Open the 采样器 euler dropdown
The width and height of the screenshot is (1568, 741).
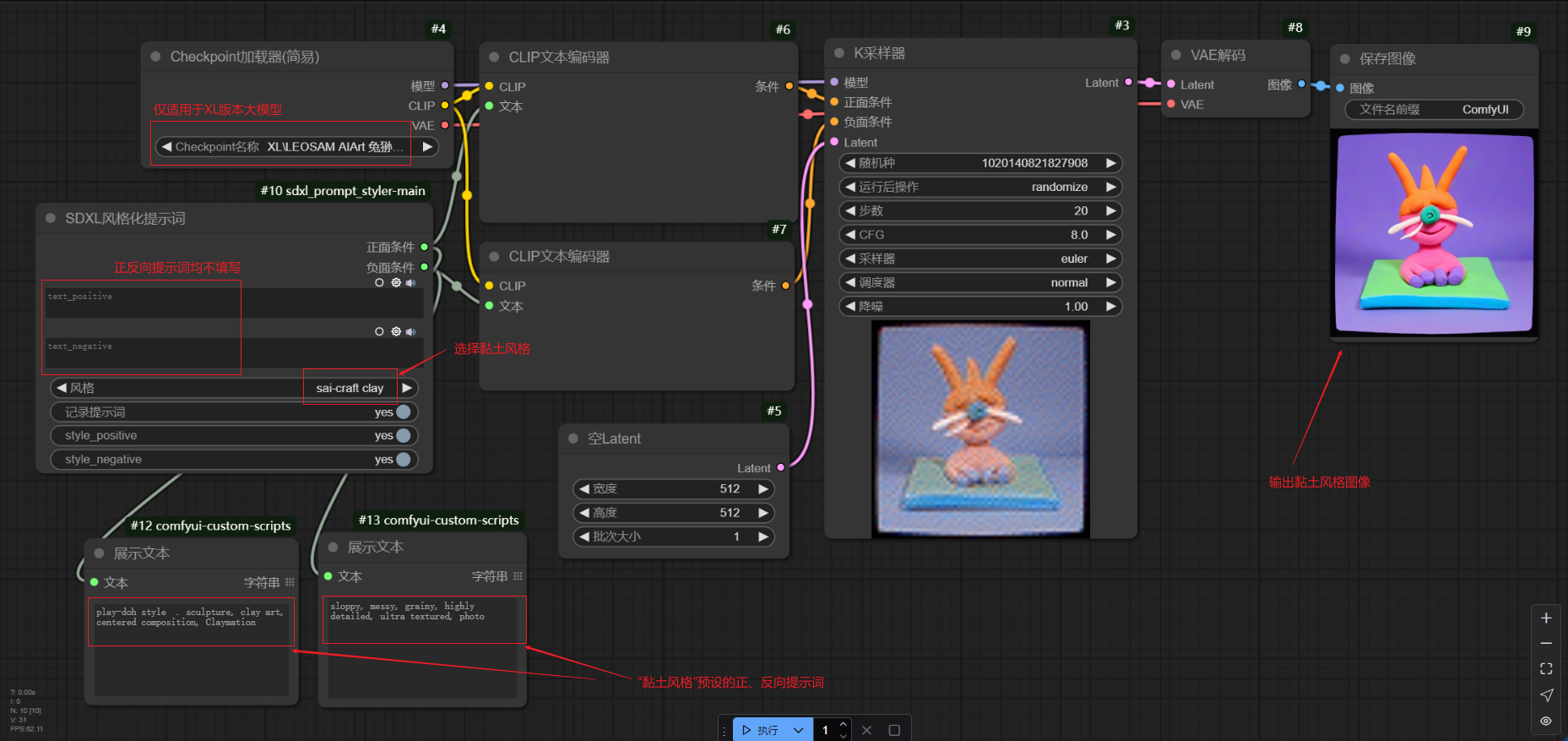(x=980, y=259)
